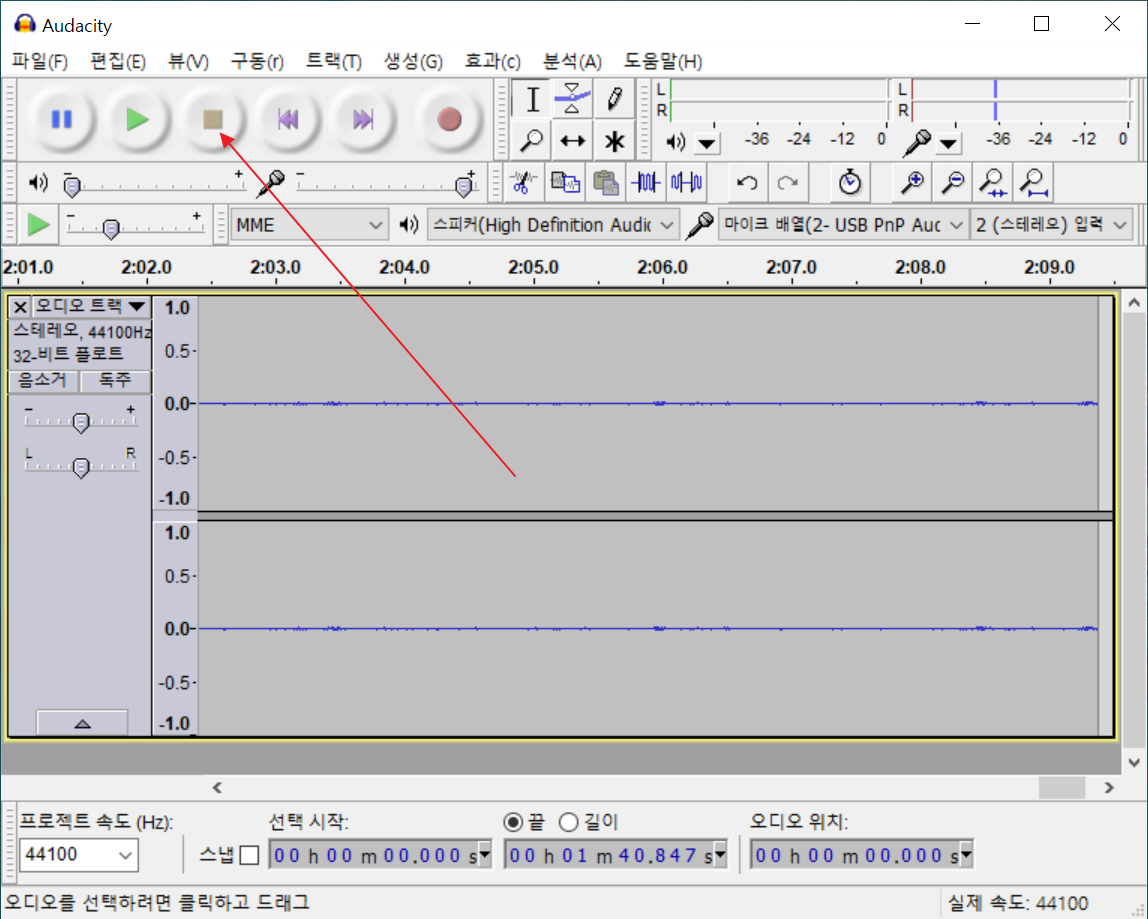Fit entire project in window
Screen dimensions: 1148x919
tap(1034, 182)
